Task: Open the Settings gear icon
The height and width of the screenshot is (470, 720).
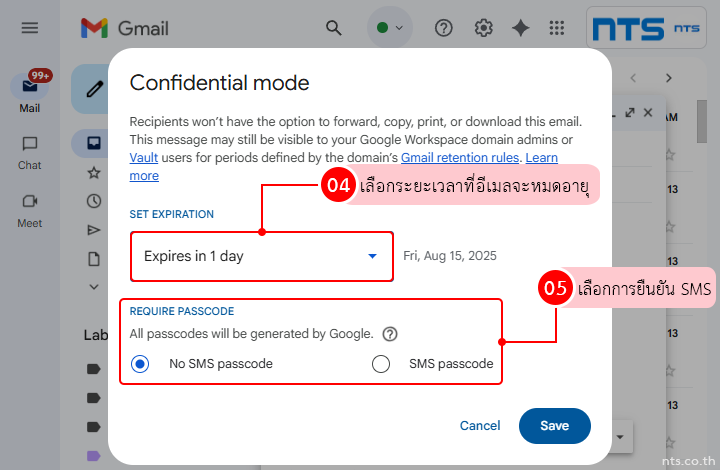Action: coord(484,28)
